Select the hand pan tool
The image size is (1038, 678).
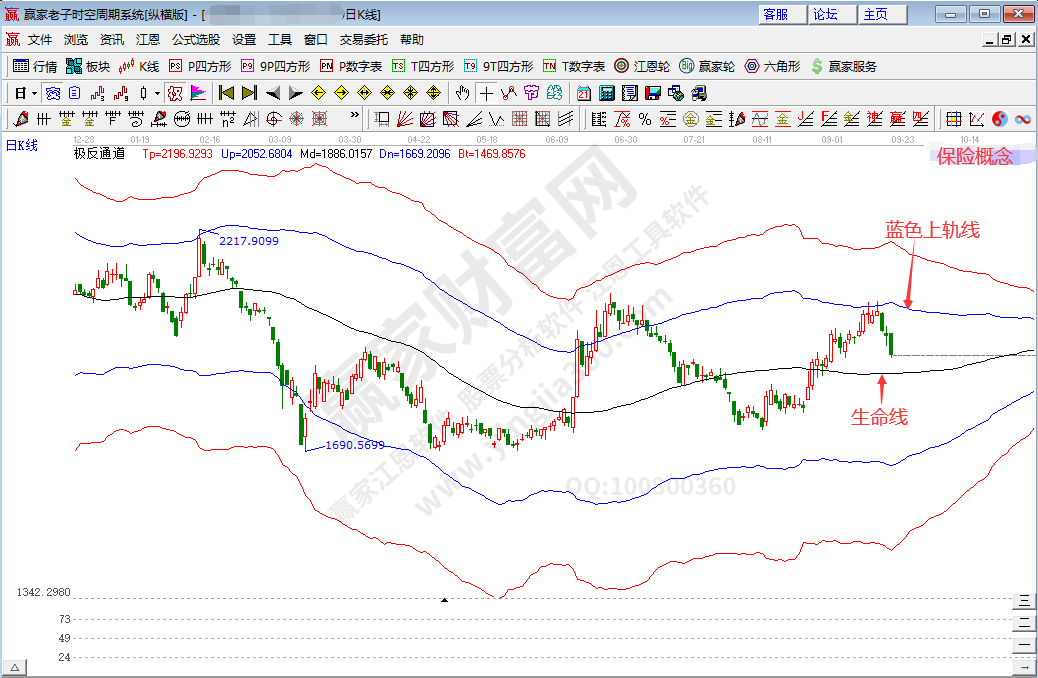point(462,93)
